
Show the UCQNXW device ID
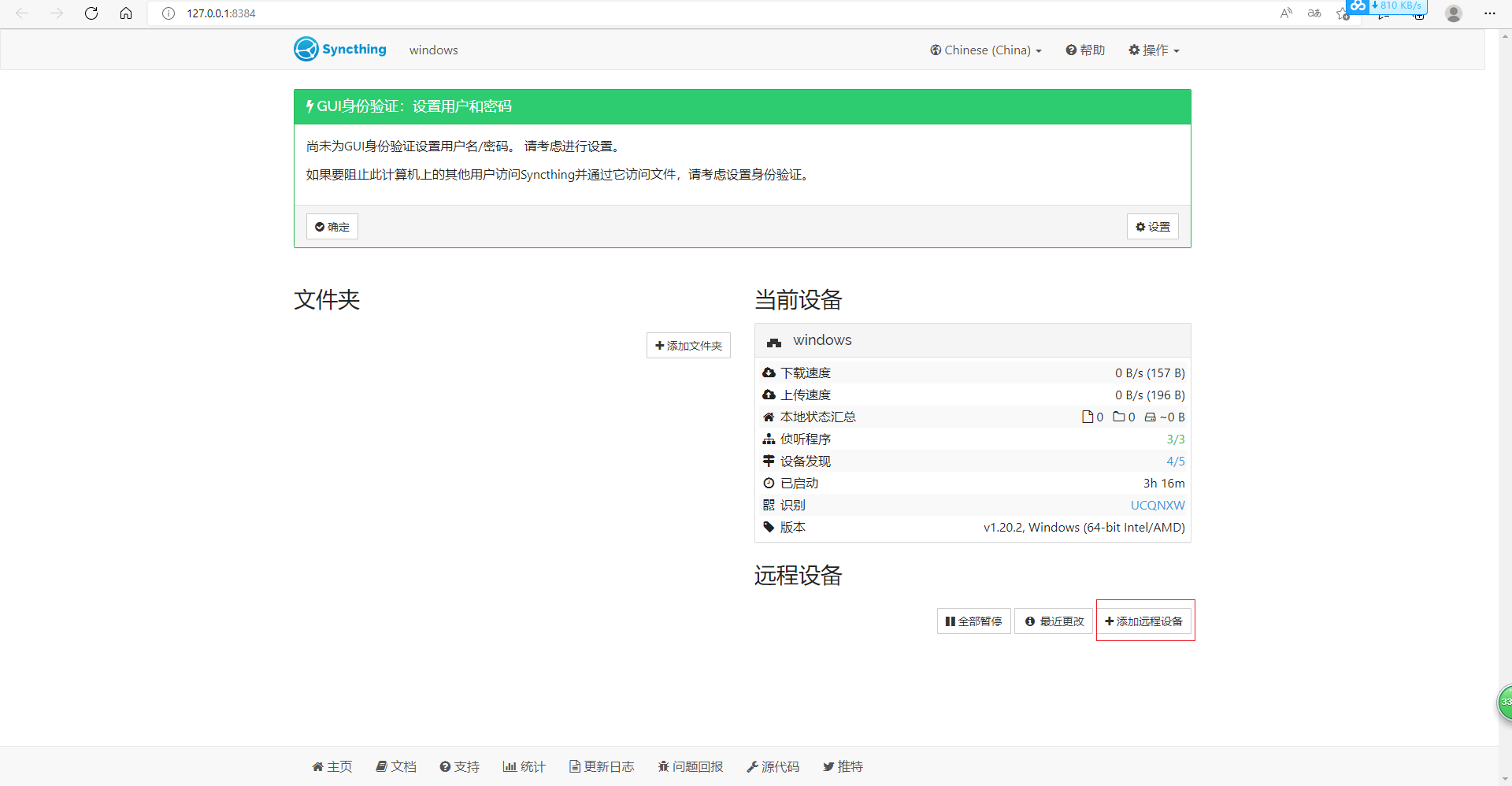1158,505
